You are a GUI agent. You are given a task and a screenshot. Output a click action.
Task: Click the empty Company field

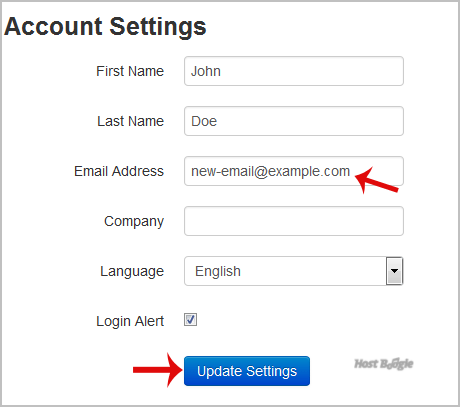coord(294,221)
